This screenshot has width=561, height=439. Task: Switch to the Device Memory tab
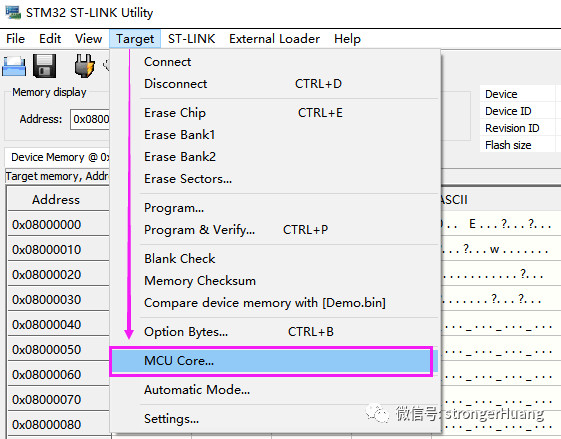point(58,157)
